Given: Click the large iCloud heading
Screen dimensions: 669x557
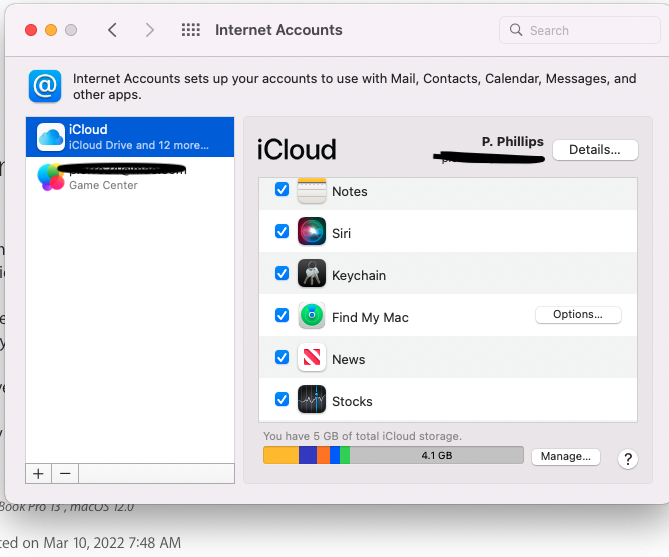Looking at the screenshot, I should coord(297,149).
